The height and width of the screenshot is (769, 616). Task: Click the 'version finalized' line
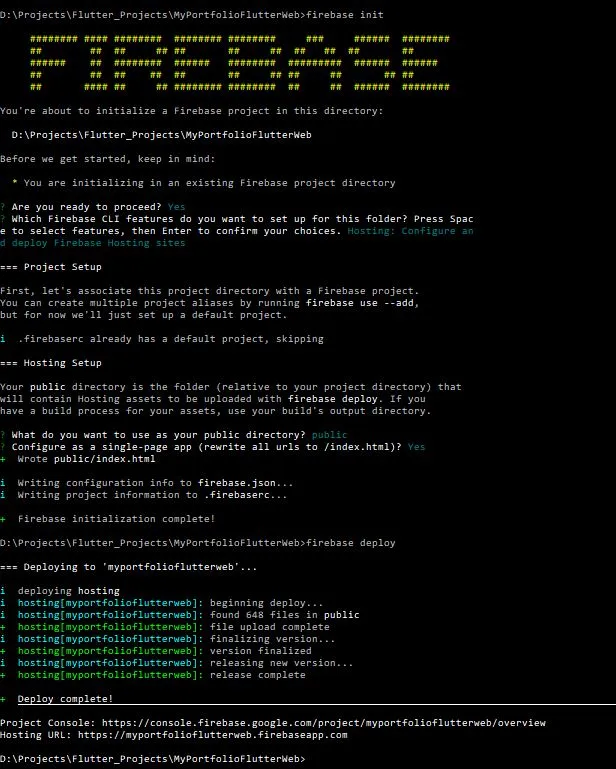(x=164, y=651)
